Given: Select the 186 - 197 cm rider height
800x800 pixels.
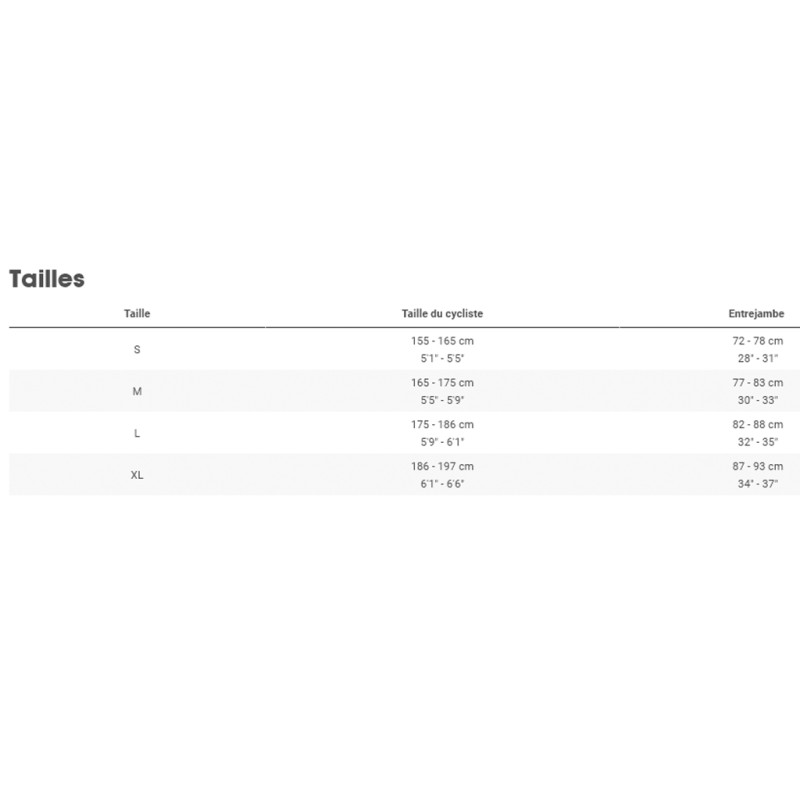Looking at the screenshot, I should [x=442, y=467].
